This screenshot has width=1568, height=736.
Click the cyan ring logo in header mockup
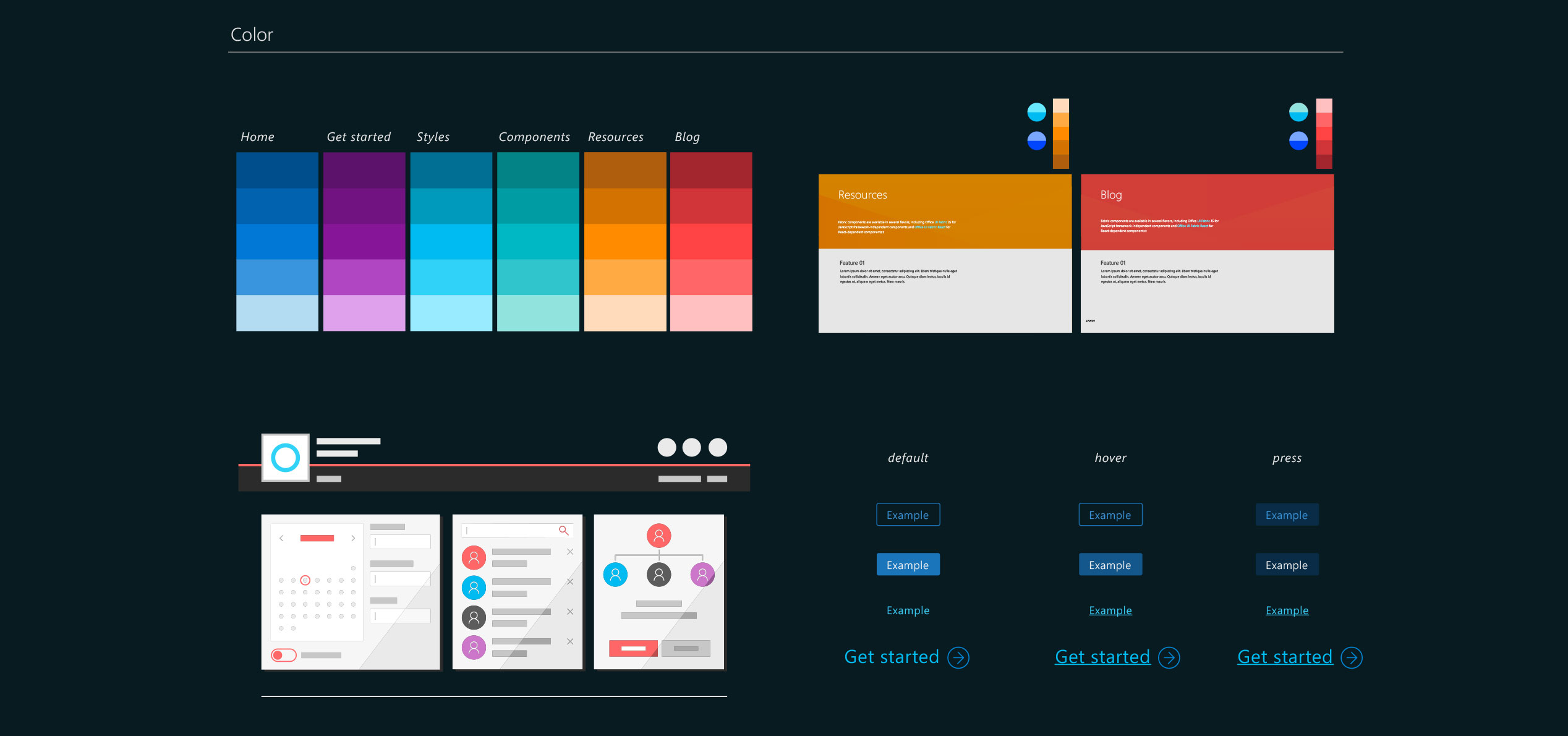(285, 458)
